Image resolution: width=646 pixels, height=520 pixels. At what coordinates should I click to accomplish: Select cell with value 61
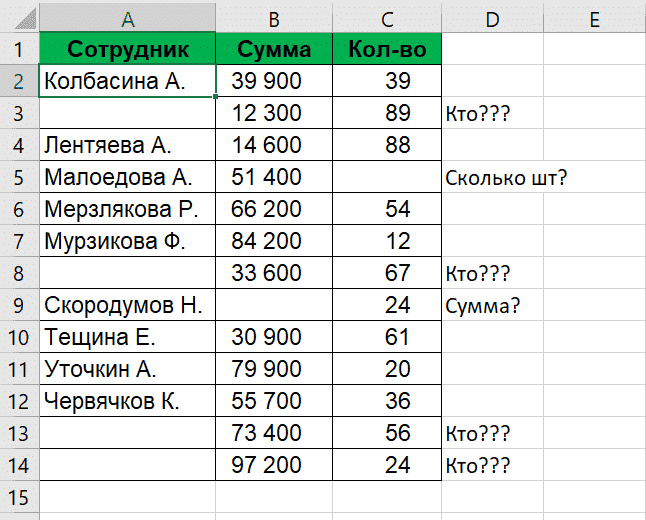click(387, 337)
